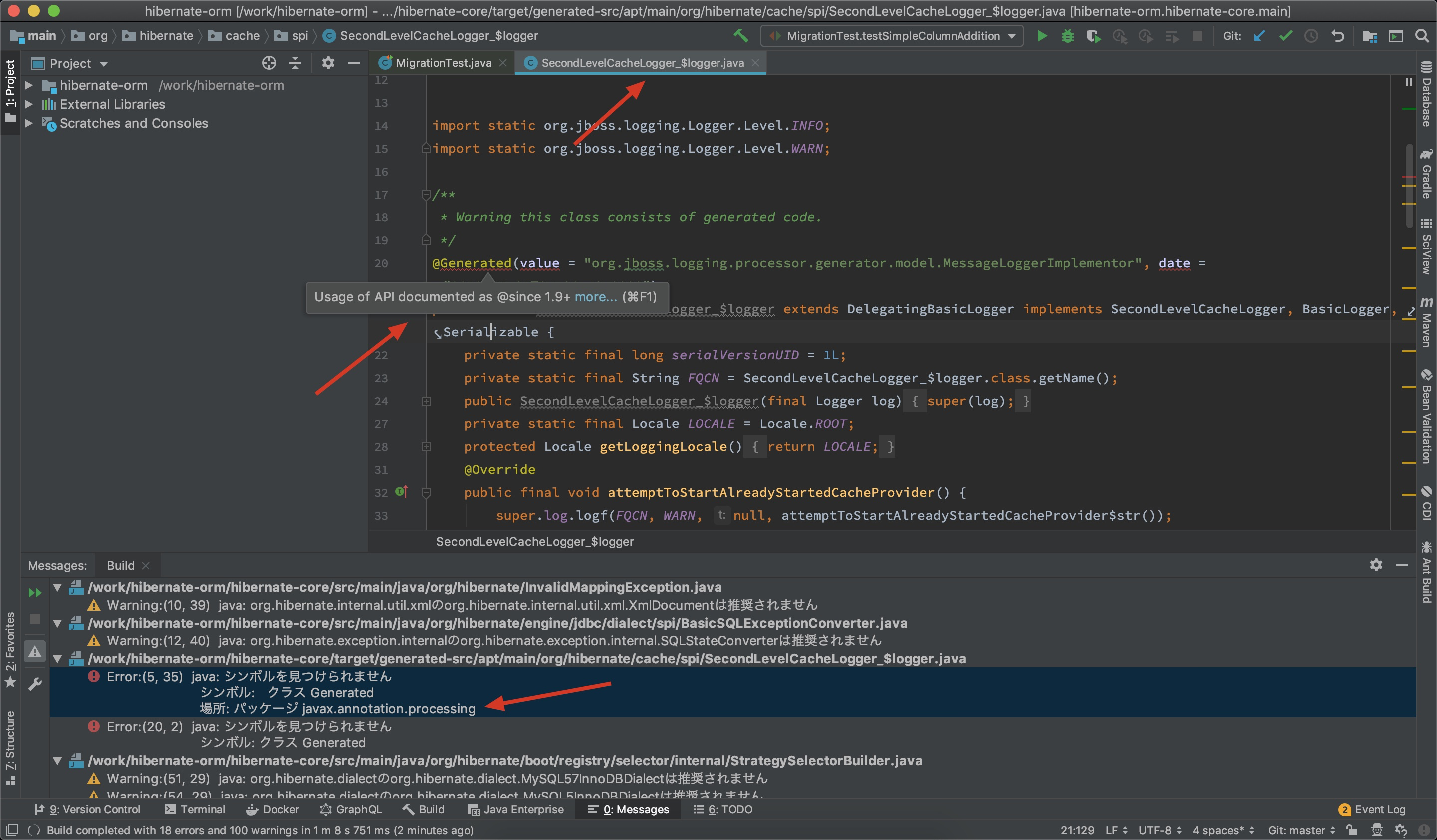Click the hammer Build Project icon

click(x=741, y=36)
